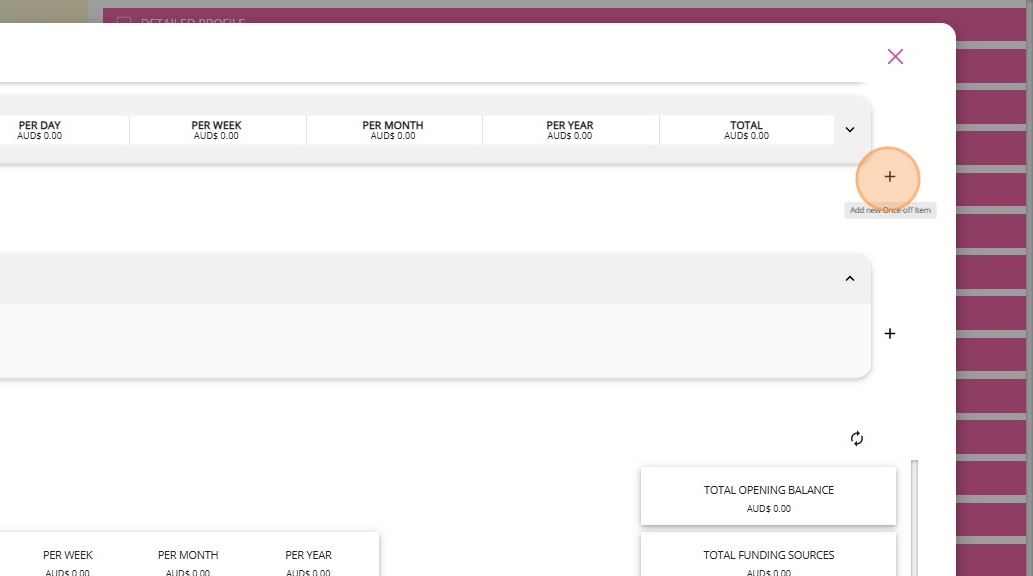Click the summary panel vertical scrollbar
The width and height of the screenshot is (1033, 576).
pos(914,518)
